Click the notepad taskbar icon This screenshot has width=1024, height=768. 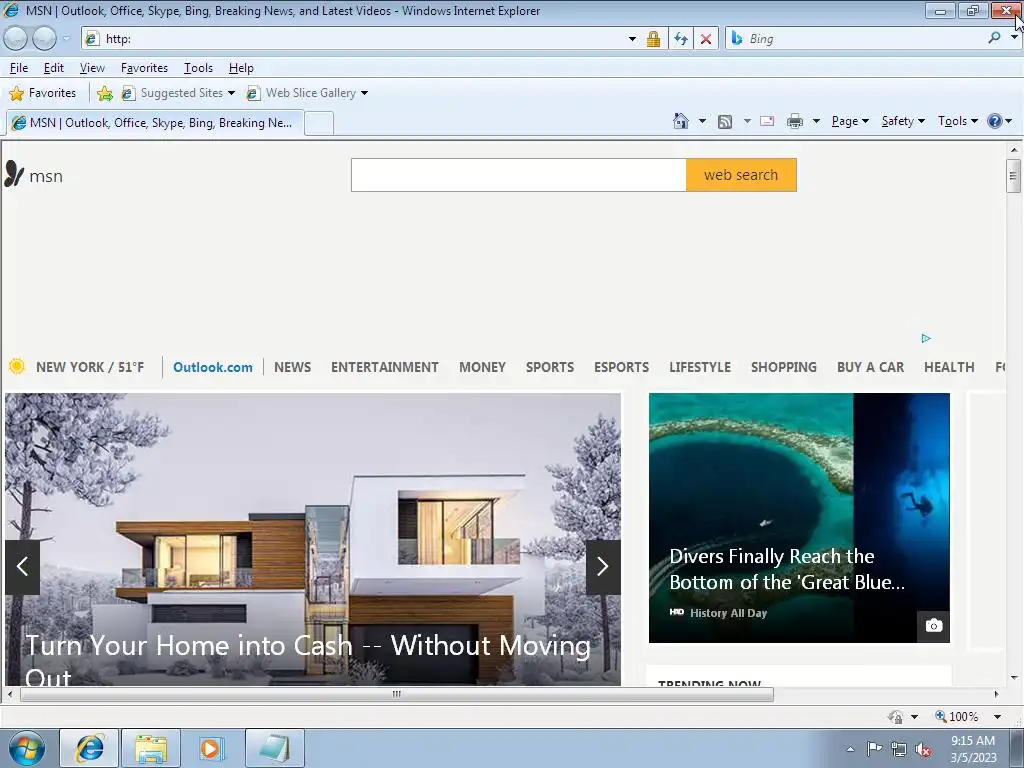click(274, 748)
